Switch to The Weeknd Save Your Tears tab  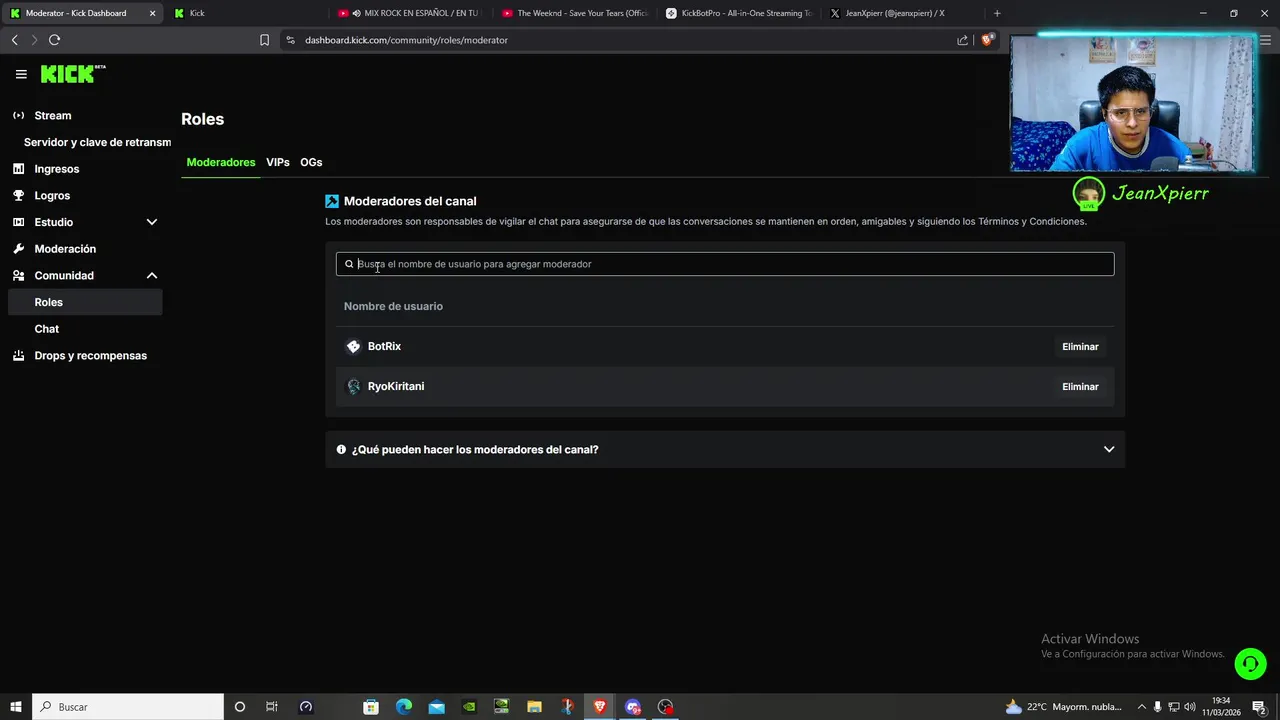pos(575,13)
